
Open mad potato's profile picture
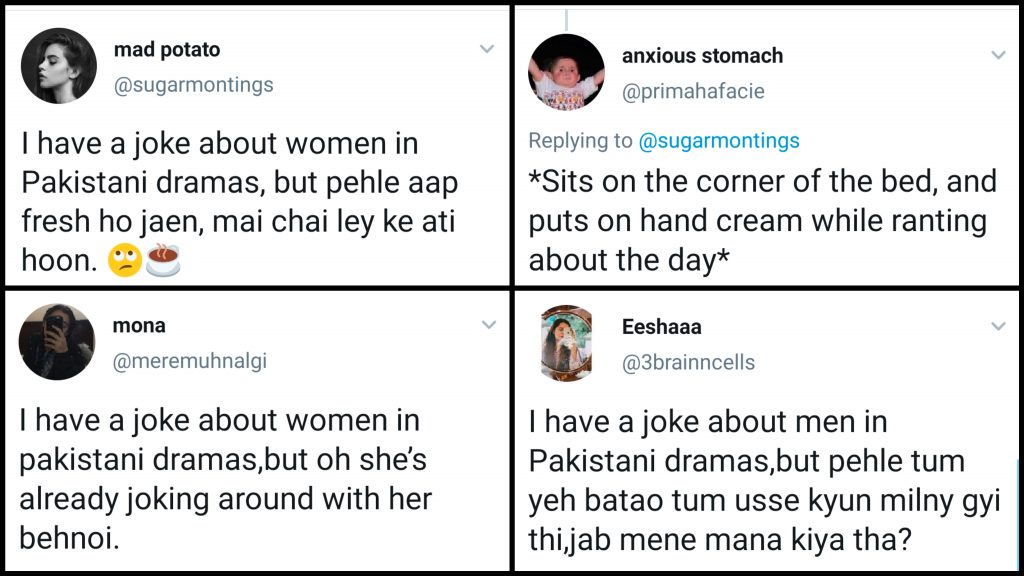tap(57, 66)
